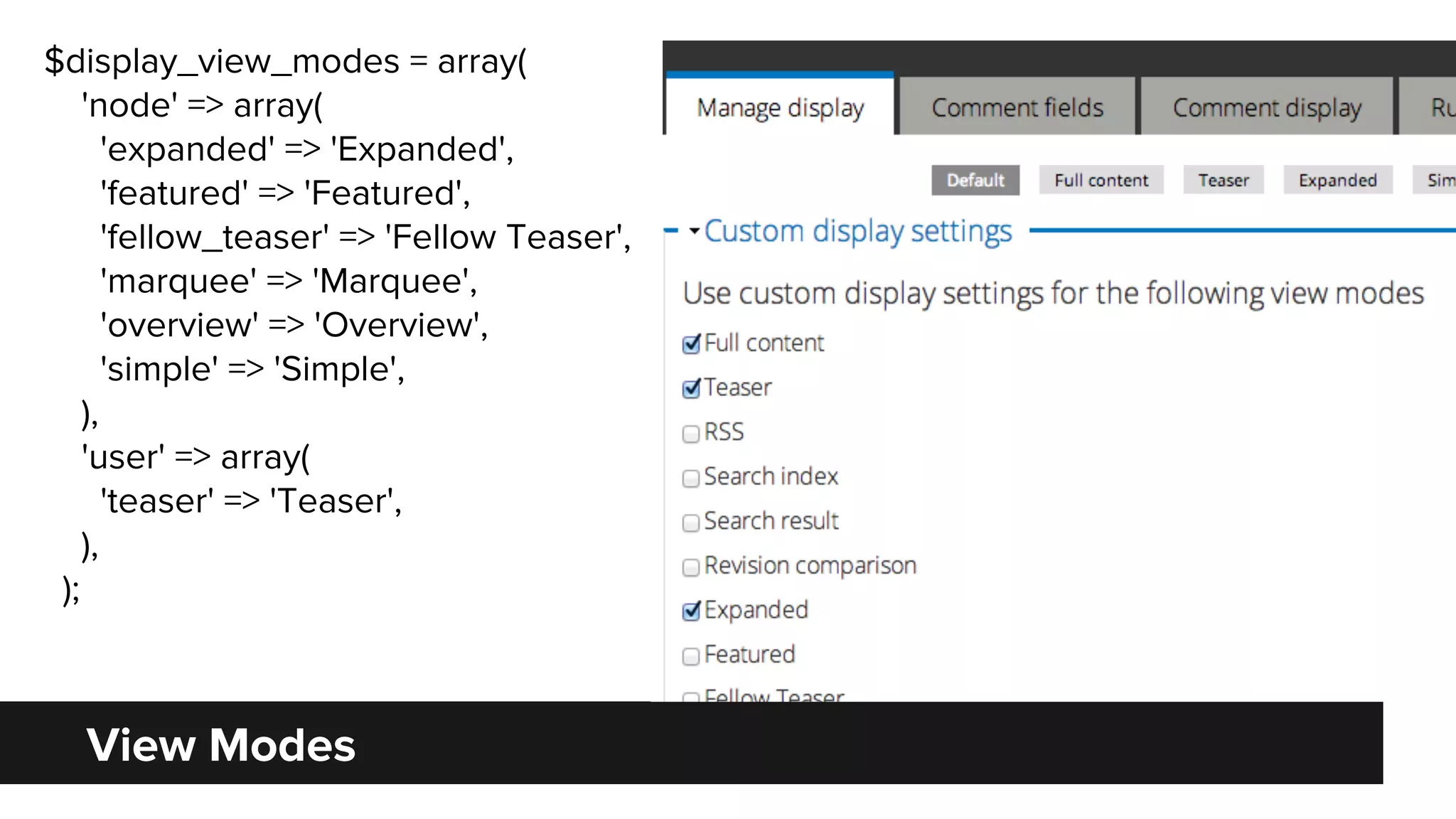Click the 'fellow_teaser' => 'Fellow Teaser' code line
Image resolution: width=1456 pixels, height=819 pixels.
[x=365, y=237]
